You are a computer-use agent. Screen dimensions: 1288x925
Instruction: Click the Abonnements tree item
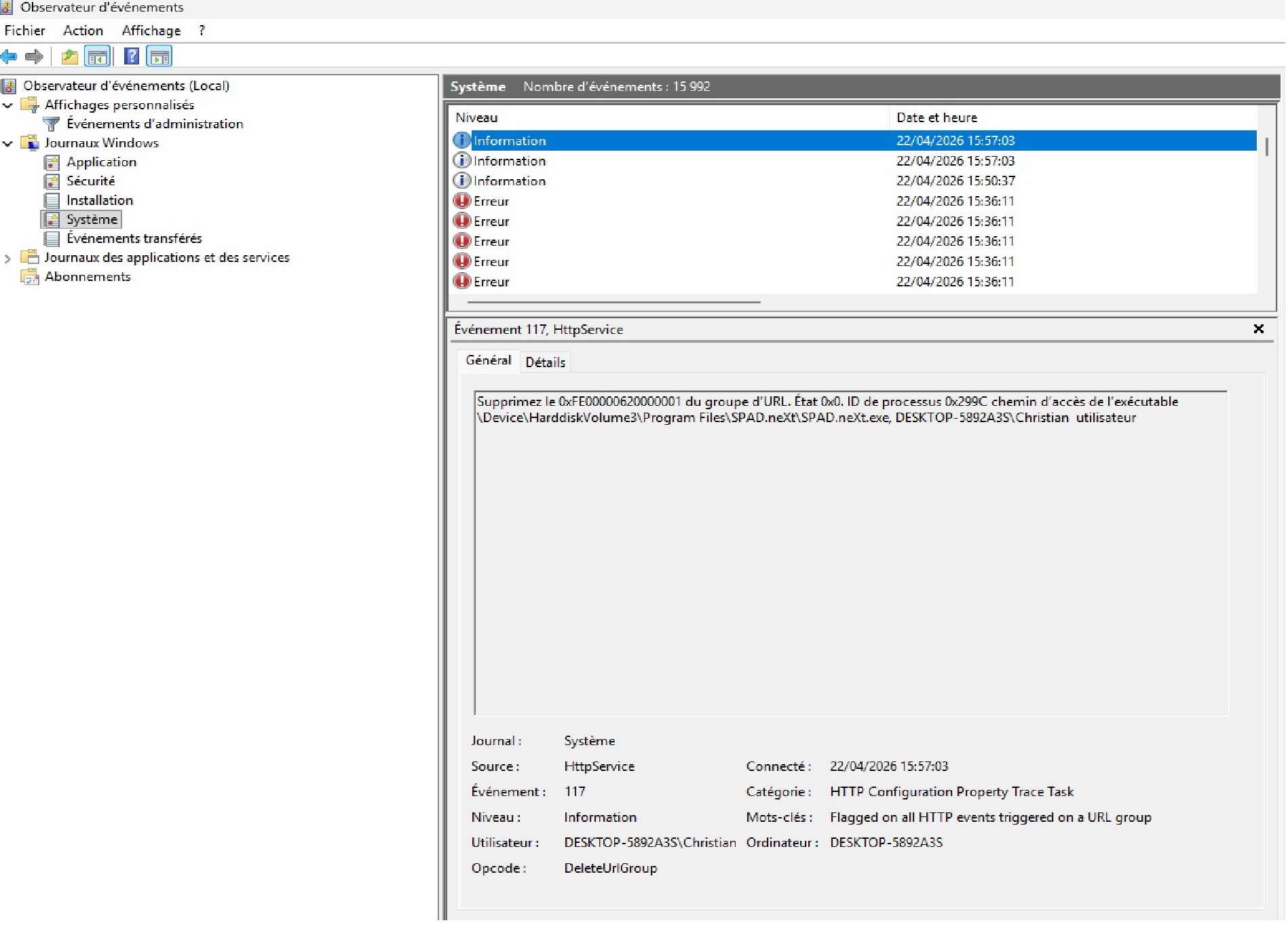pos(88,277)
